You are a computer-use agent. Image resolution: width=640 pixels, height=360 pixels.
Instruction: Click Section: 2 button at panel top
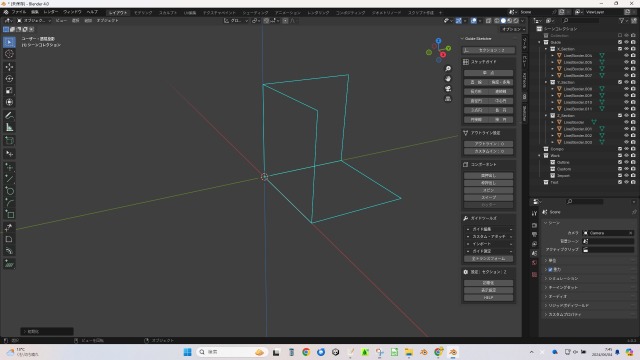click(x=489, y=50)
